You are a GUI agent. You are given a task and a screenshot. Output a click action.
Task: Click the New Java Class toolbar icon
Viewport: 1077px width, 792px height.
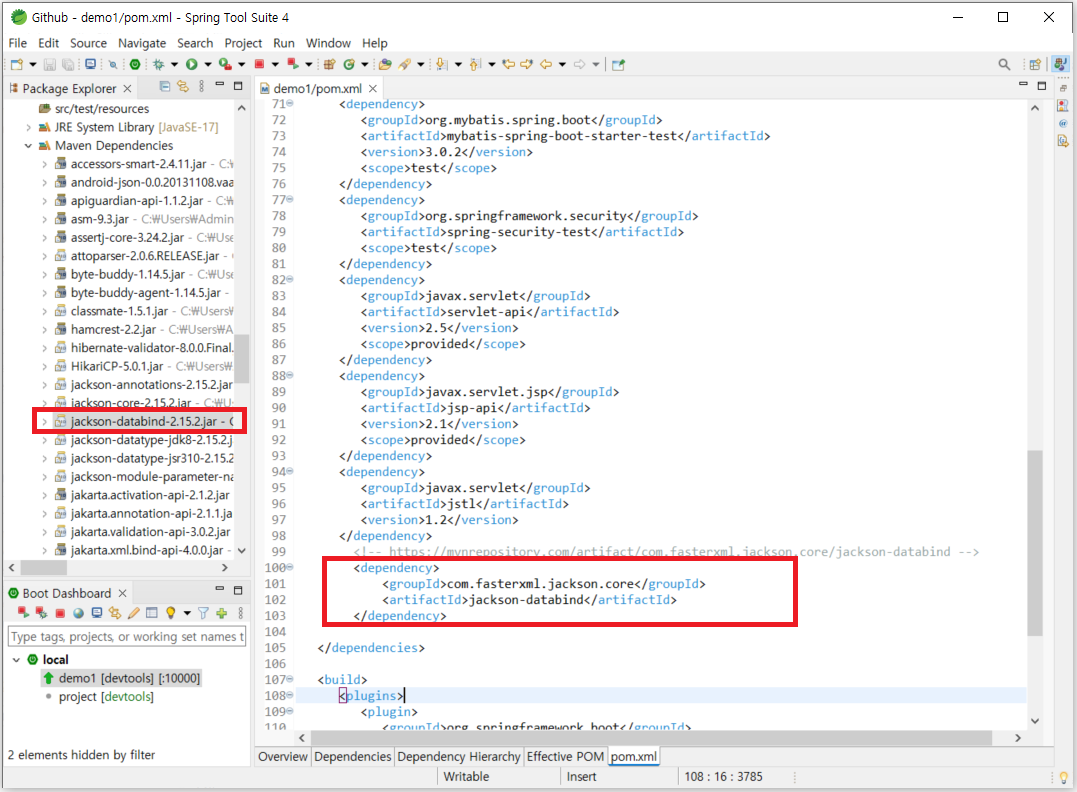coord(349,65)
